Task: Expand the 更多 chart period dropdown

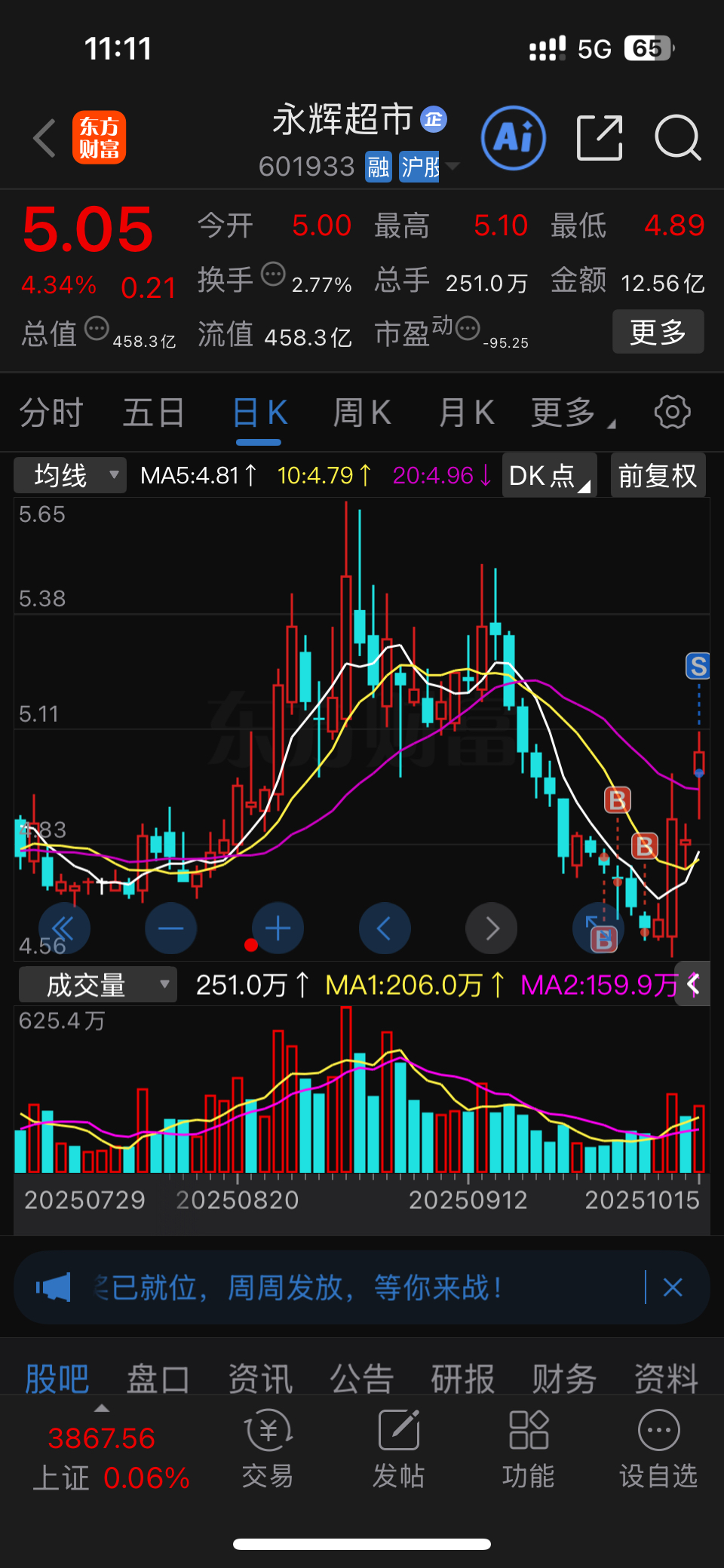Action: click(x=573, y=413)
